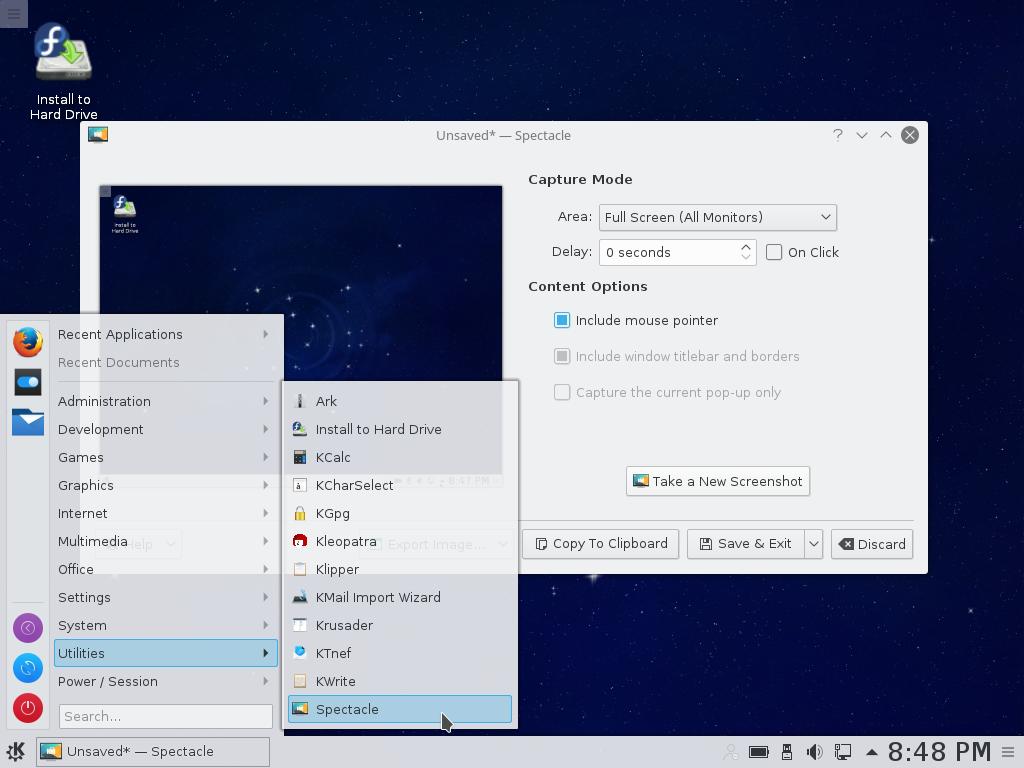1024x768 pixels.
Task: Open the Settings category
Action: pos(165,597)
